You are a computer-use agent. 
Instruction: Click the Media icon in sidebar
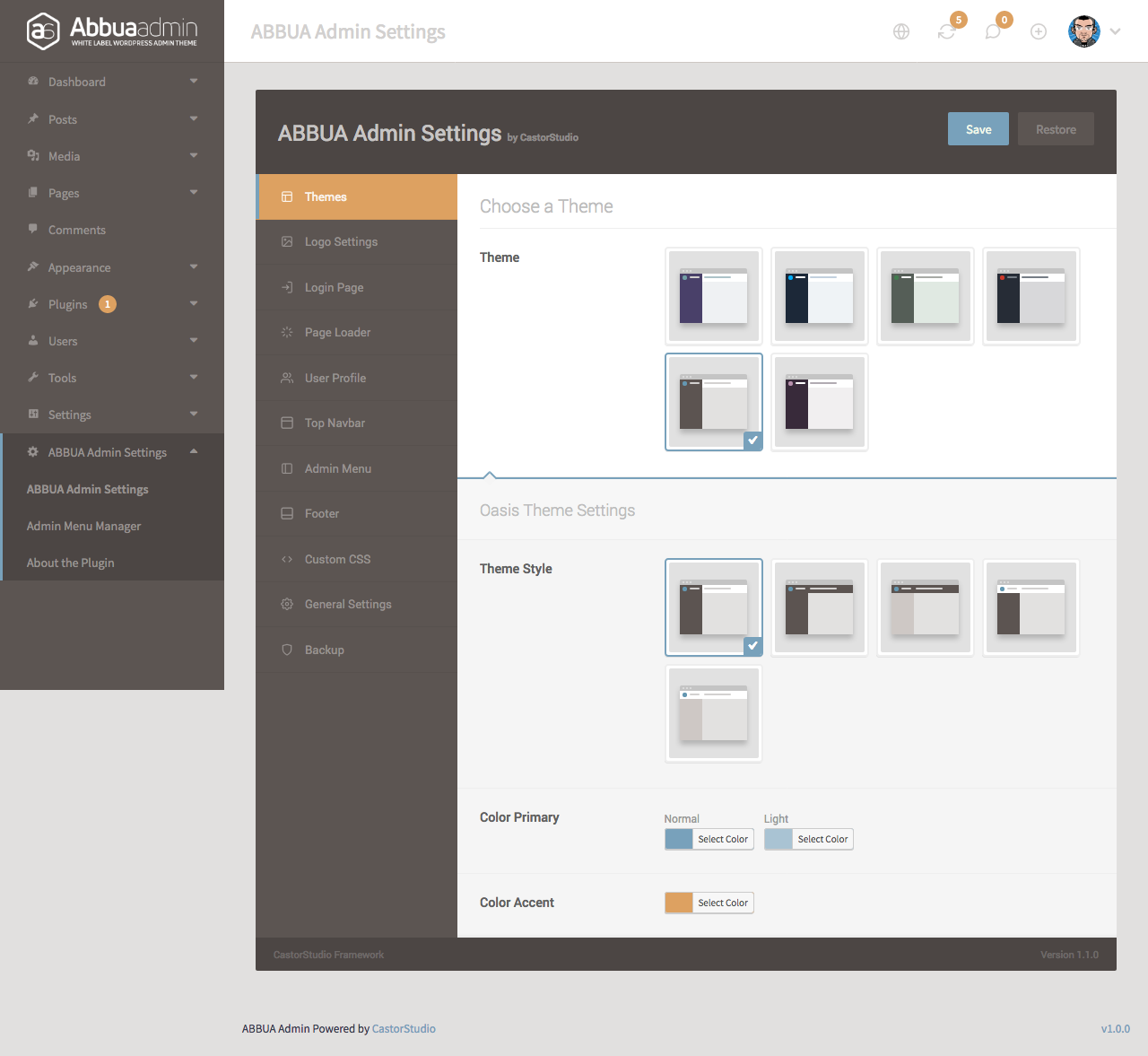tap(33, 155)
